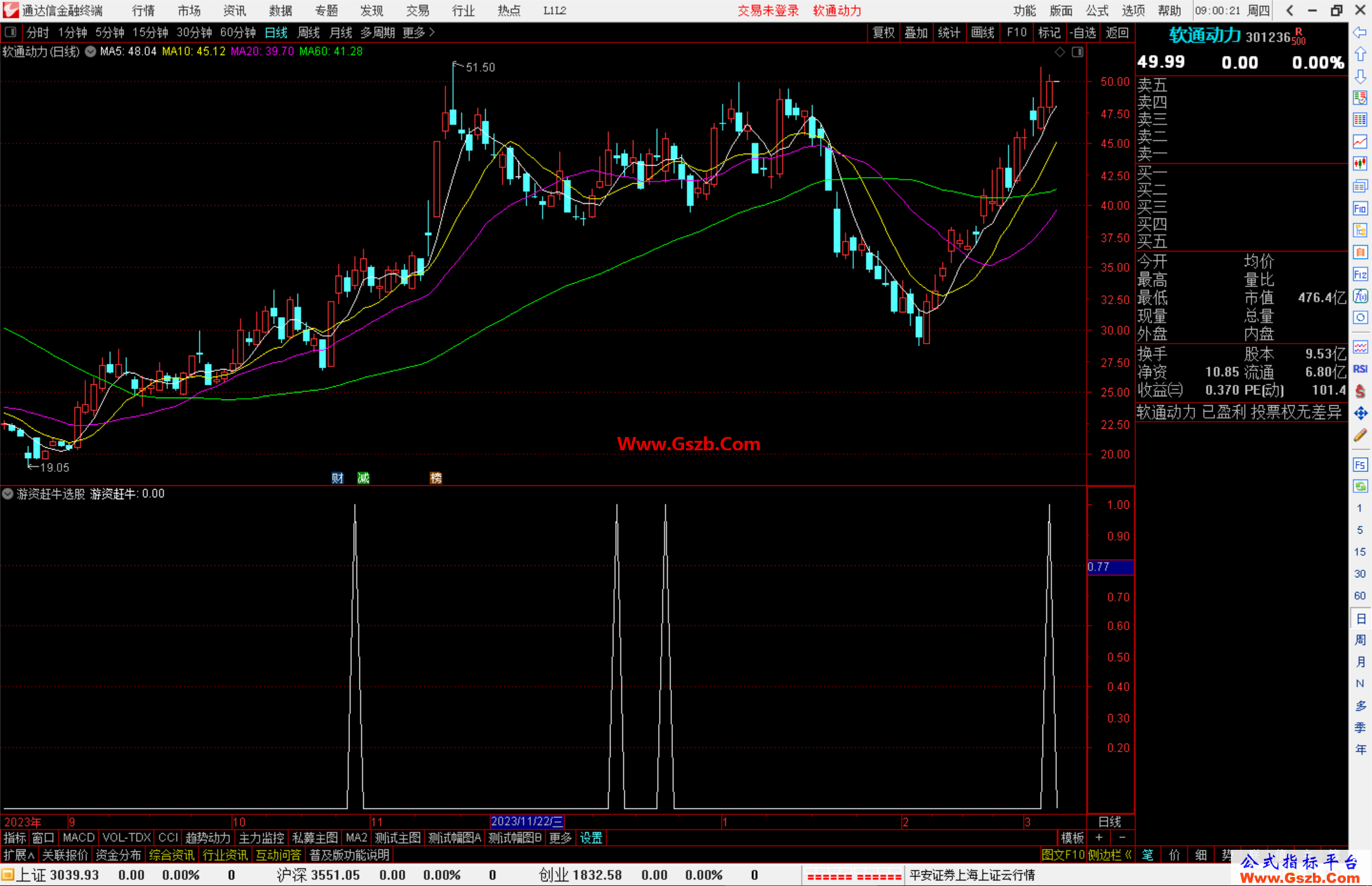Select the 周 weekly period in sidebar
Image resolution: width=1372 pixels, height=886 pixels.
click(x=1360, y=640)
